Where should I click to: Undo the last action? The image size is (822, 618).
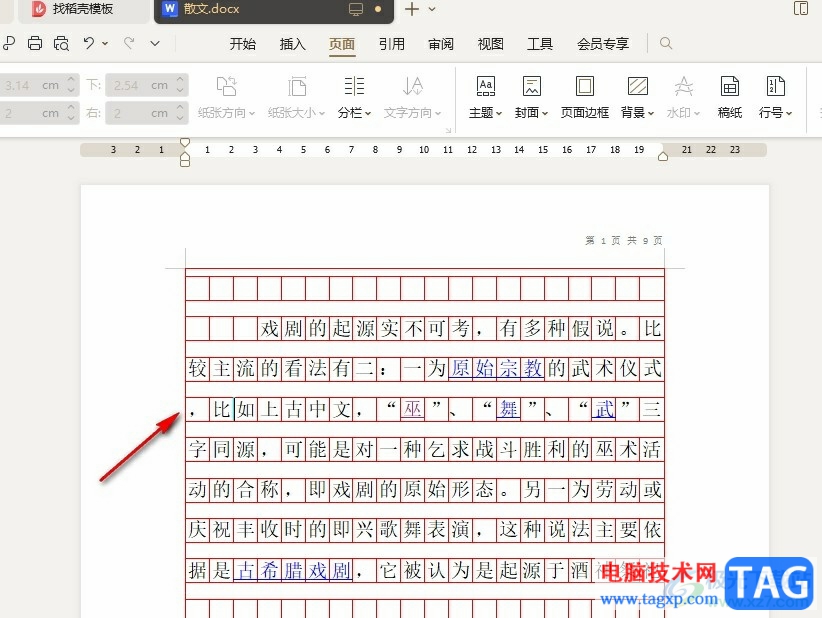[89, 43]
